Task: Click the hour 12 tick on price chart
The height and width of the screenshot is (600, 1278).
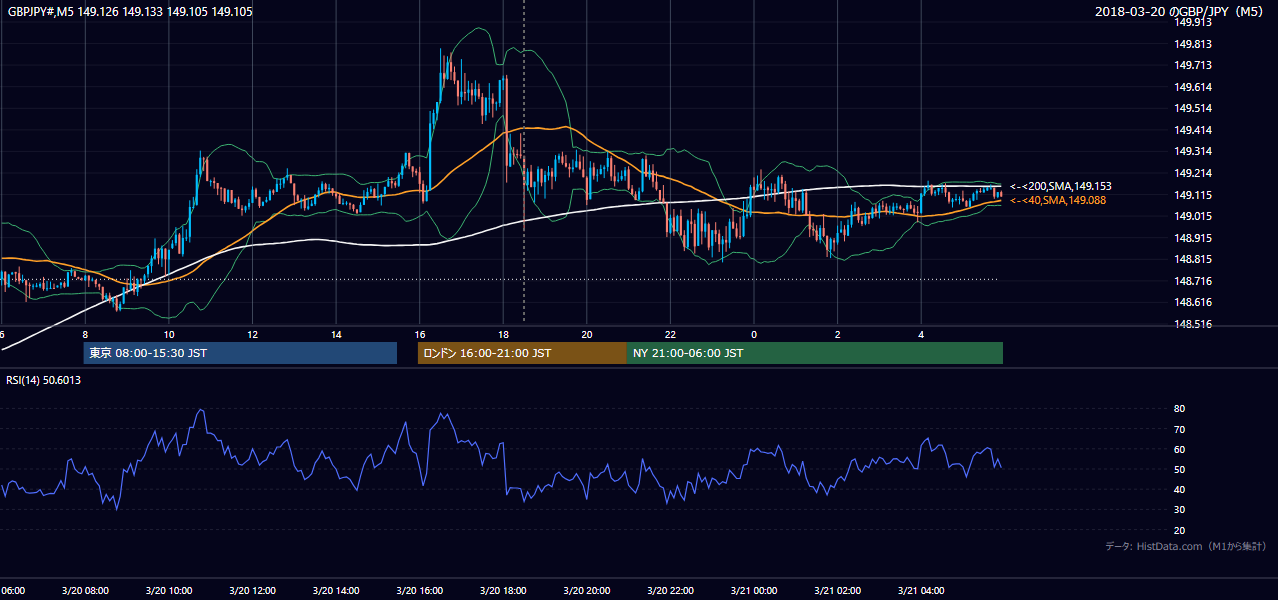Action: coord(252,334)
